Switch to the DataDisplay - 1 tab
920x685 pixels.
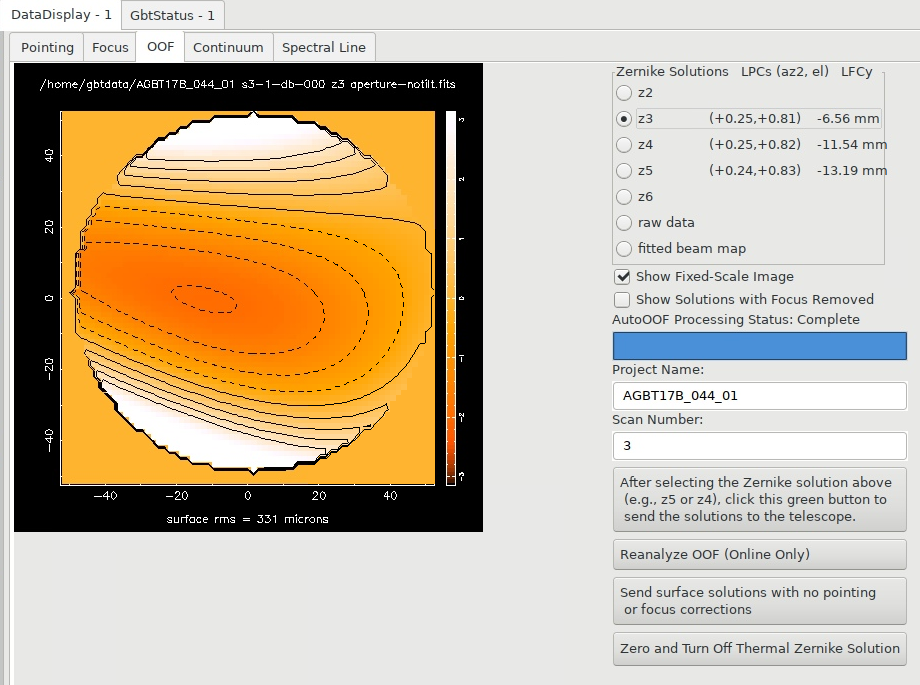pyautogui.click(x=60, y=15)
